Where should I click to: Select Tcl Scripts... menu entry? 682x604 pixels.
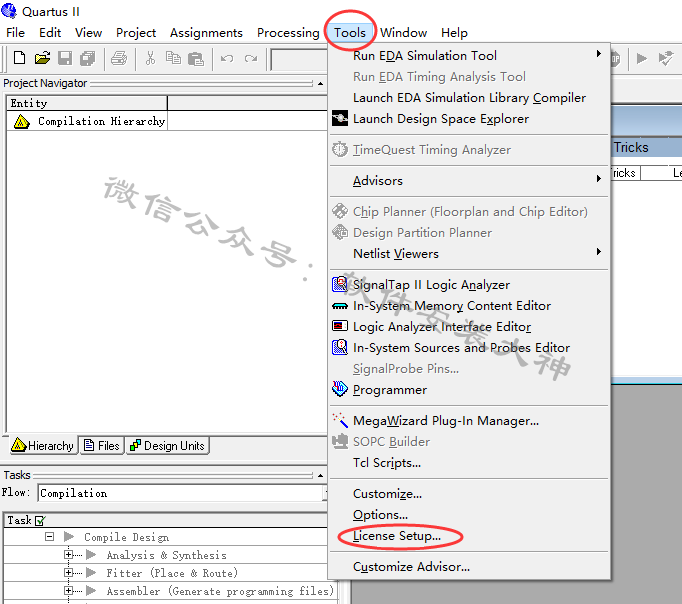[387, 463]
